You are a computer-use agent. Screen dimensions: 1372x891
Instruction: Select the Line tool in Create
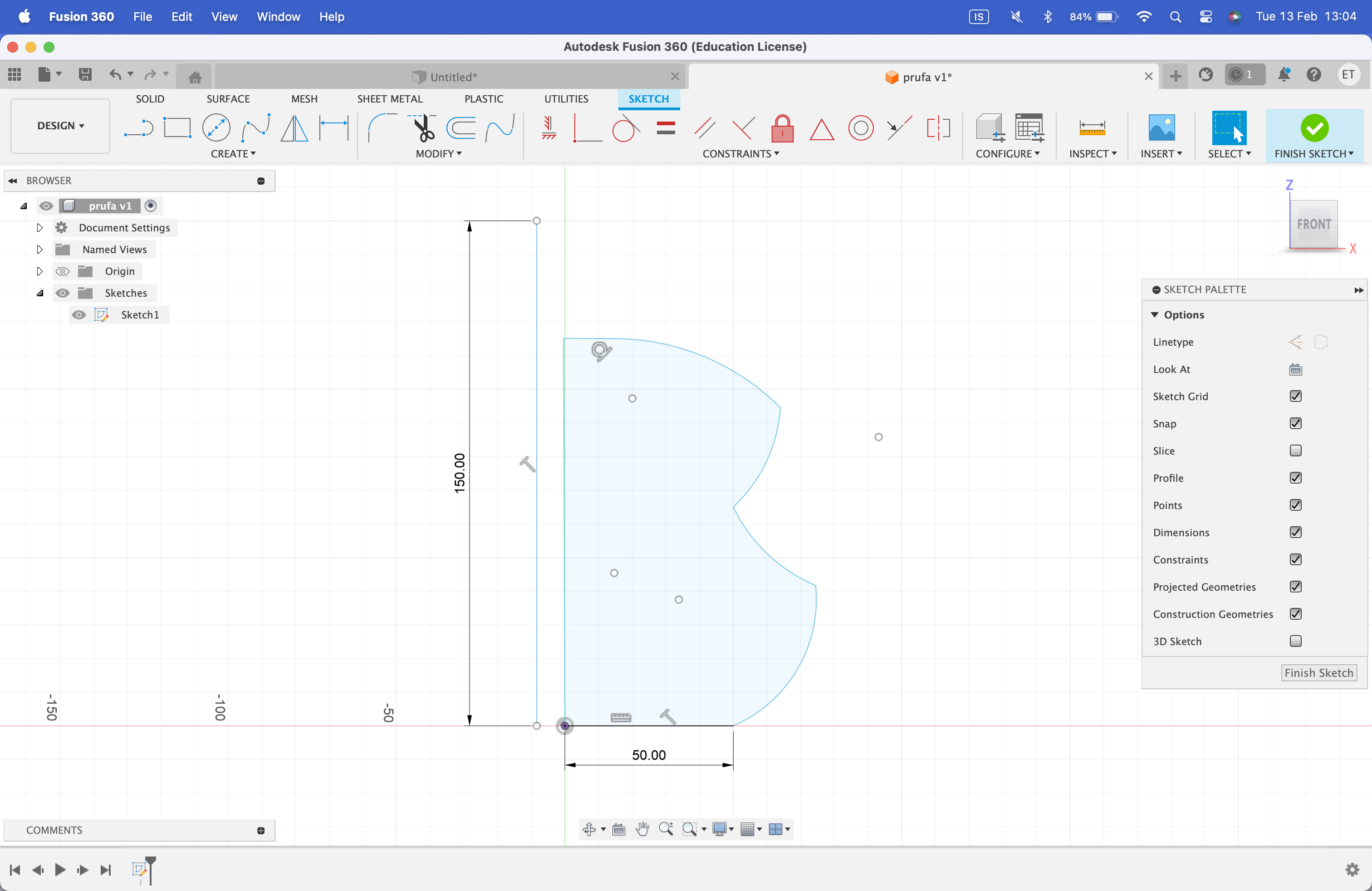click(138, 128)
